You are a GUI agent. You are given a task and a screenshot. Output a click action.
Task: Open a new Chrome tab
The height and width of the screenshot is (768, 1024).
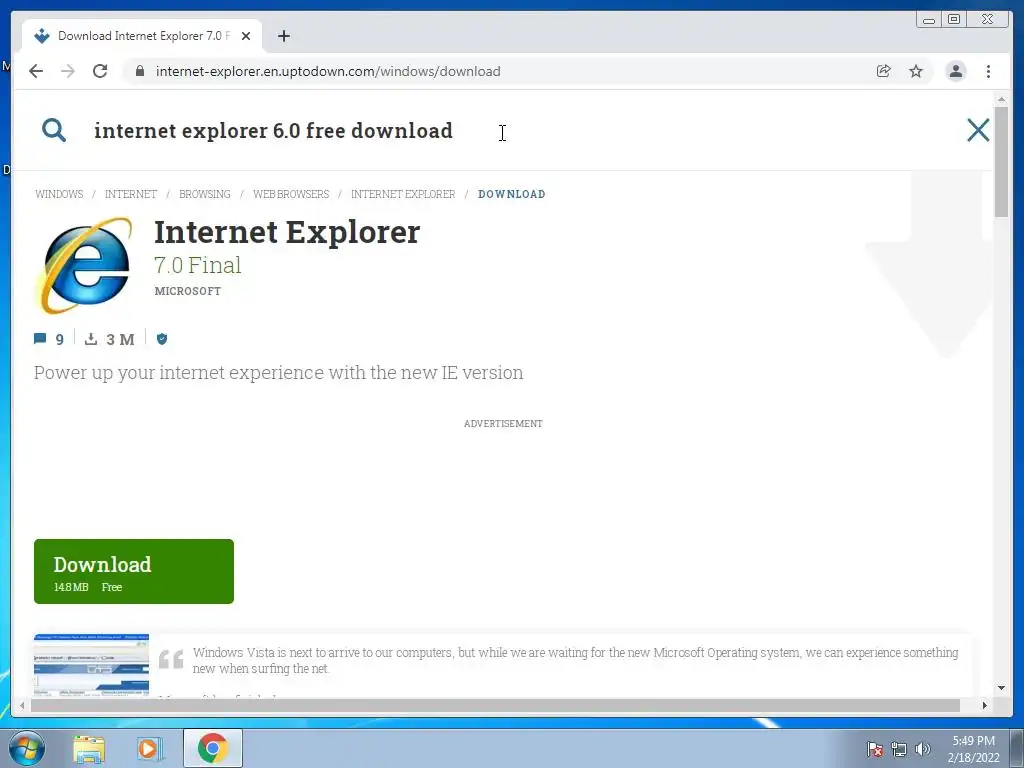283,36
